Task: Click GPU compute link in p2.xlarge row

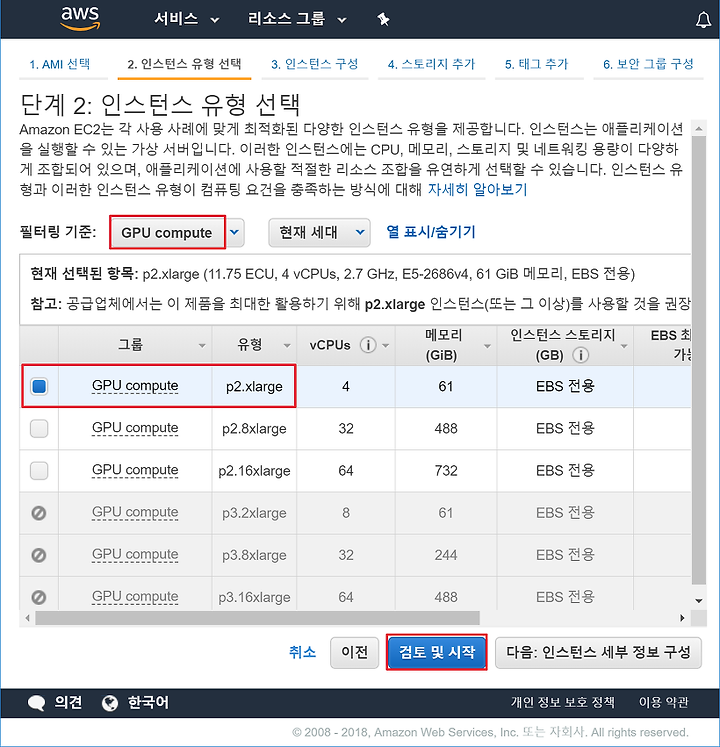Action: [135, 386]
